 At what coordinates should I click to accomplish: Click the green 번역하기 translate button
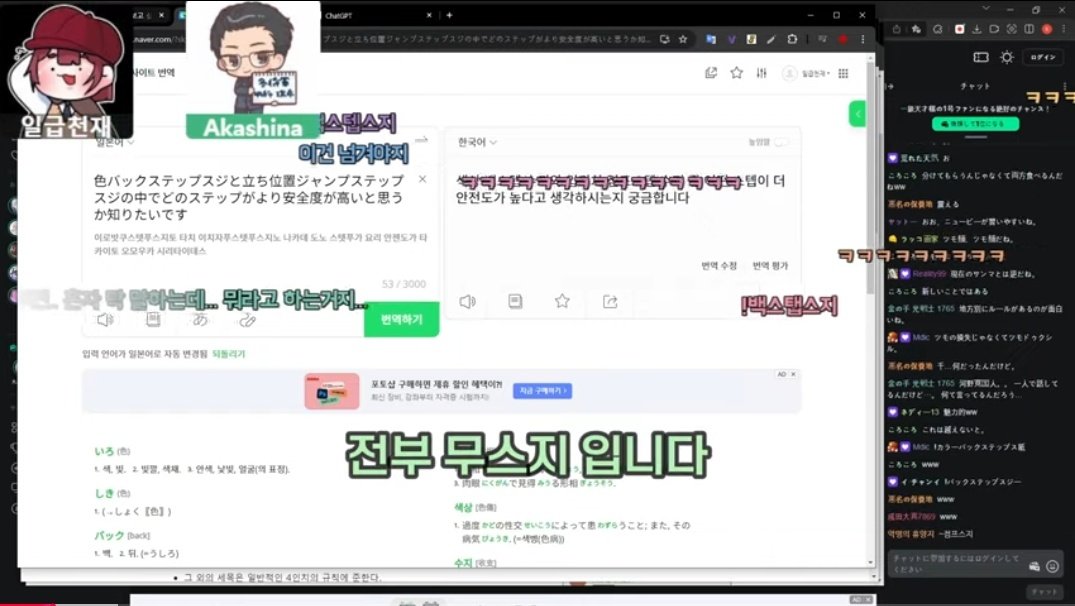coord(402,319)
